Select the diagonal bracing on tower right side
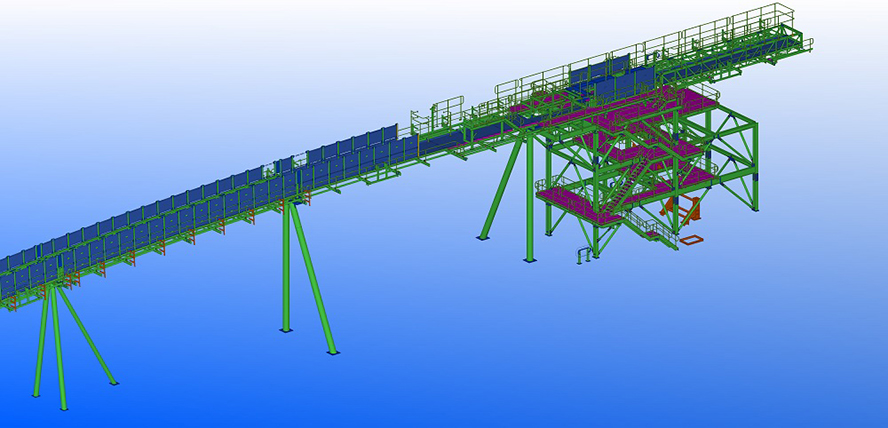 [x=730, y=150]
